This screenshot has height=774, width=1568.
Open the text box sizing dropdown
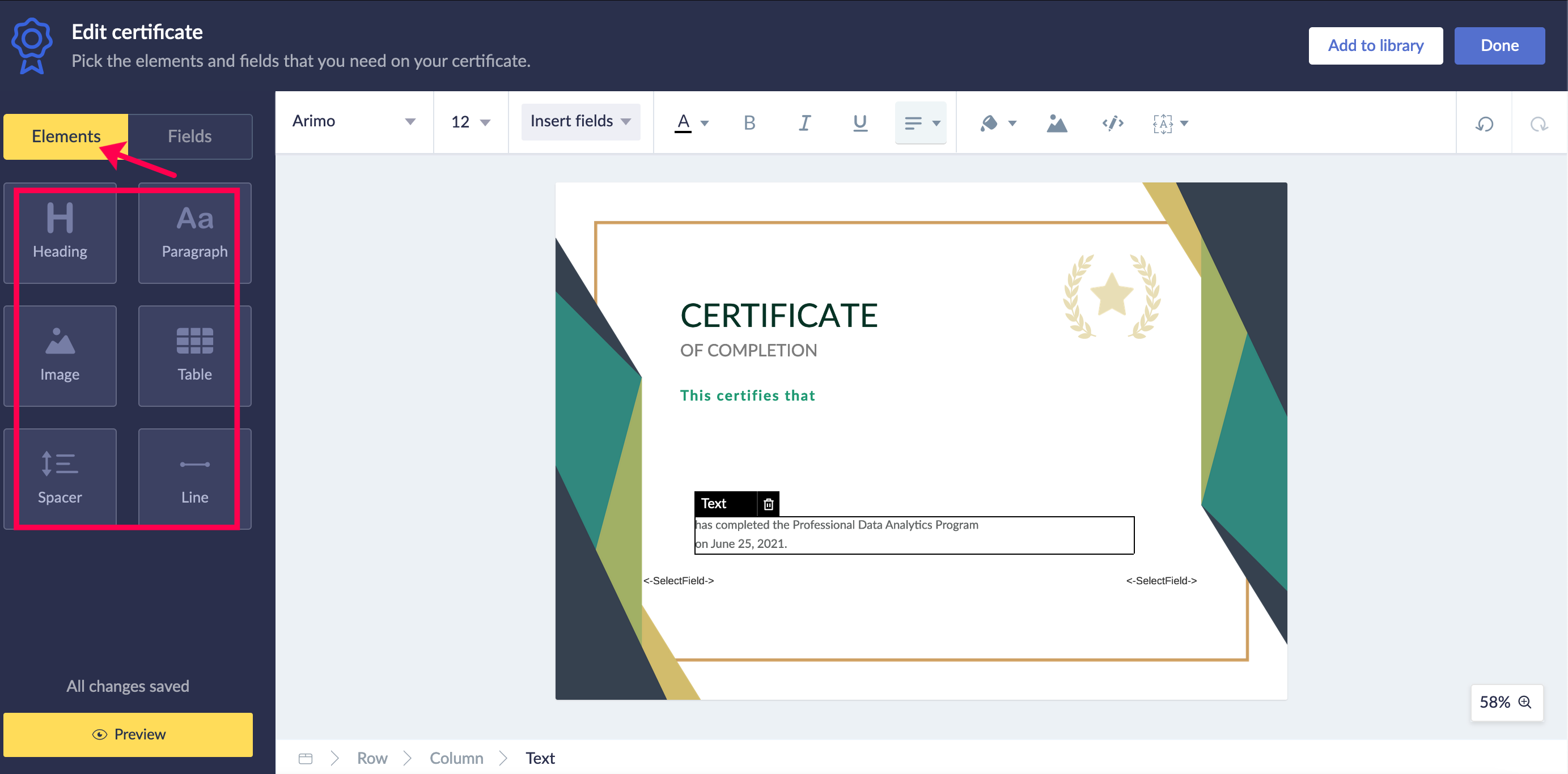pyautogui.click(x=1171, y=123)
